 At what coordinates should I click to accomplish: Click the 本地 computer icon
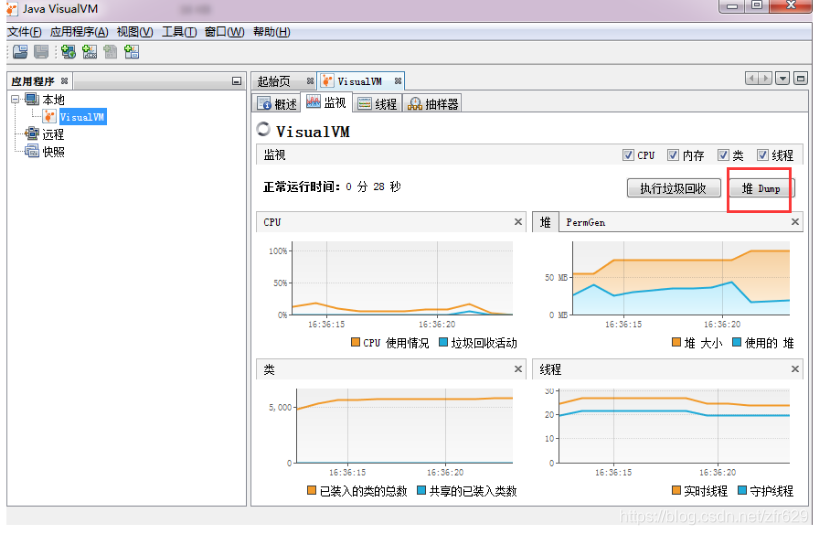click(32, 99)
